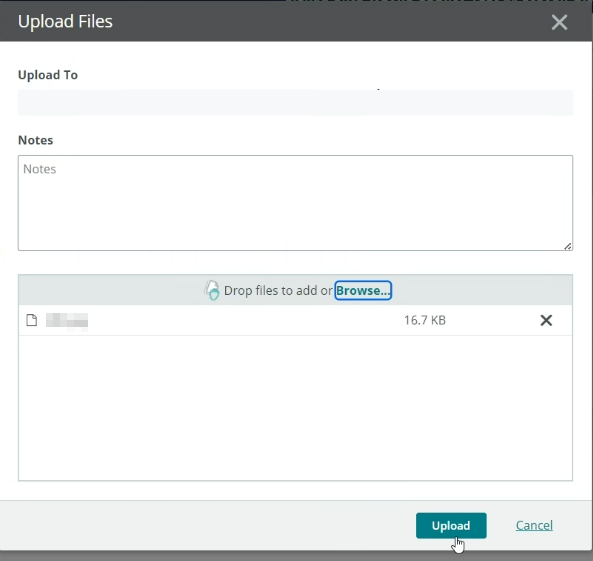Screen dimensions: 593x561
Task: Click the Notes resize handle corner
Action: click(568, 246)
